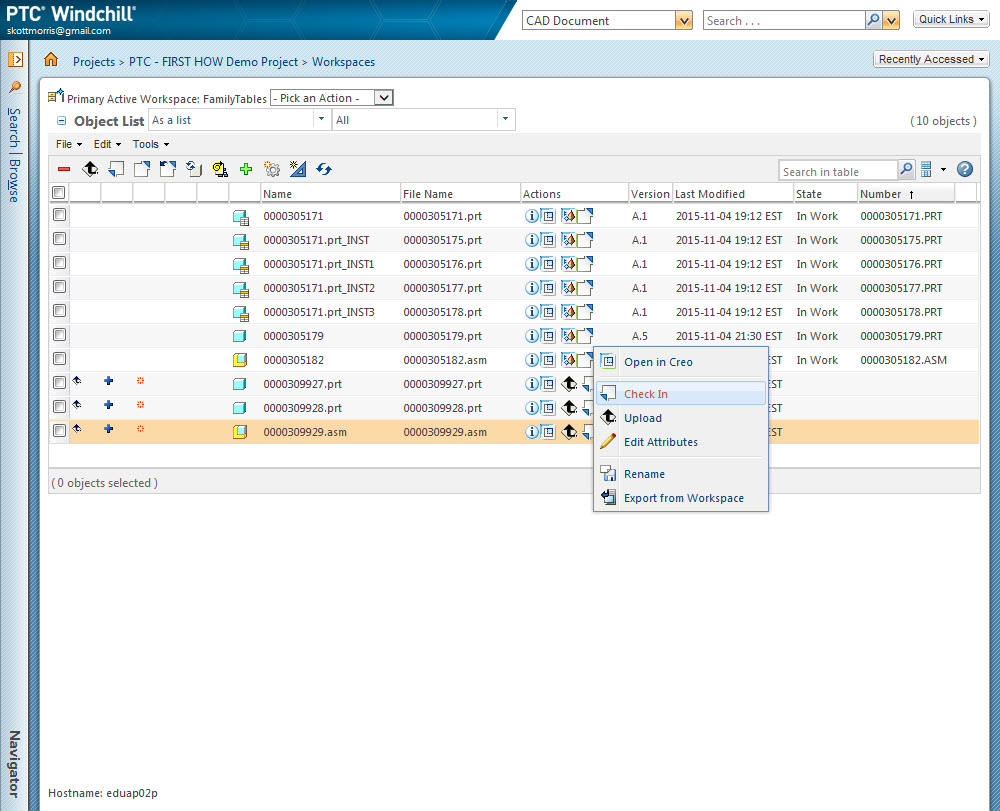Open information icon for row 0000305171
The height and width of the screenshot is (811, 1000).
(x=531, y=216)
